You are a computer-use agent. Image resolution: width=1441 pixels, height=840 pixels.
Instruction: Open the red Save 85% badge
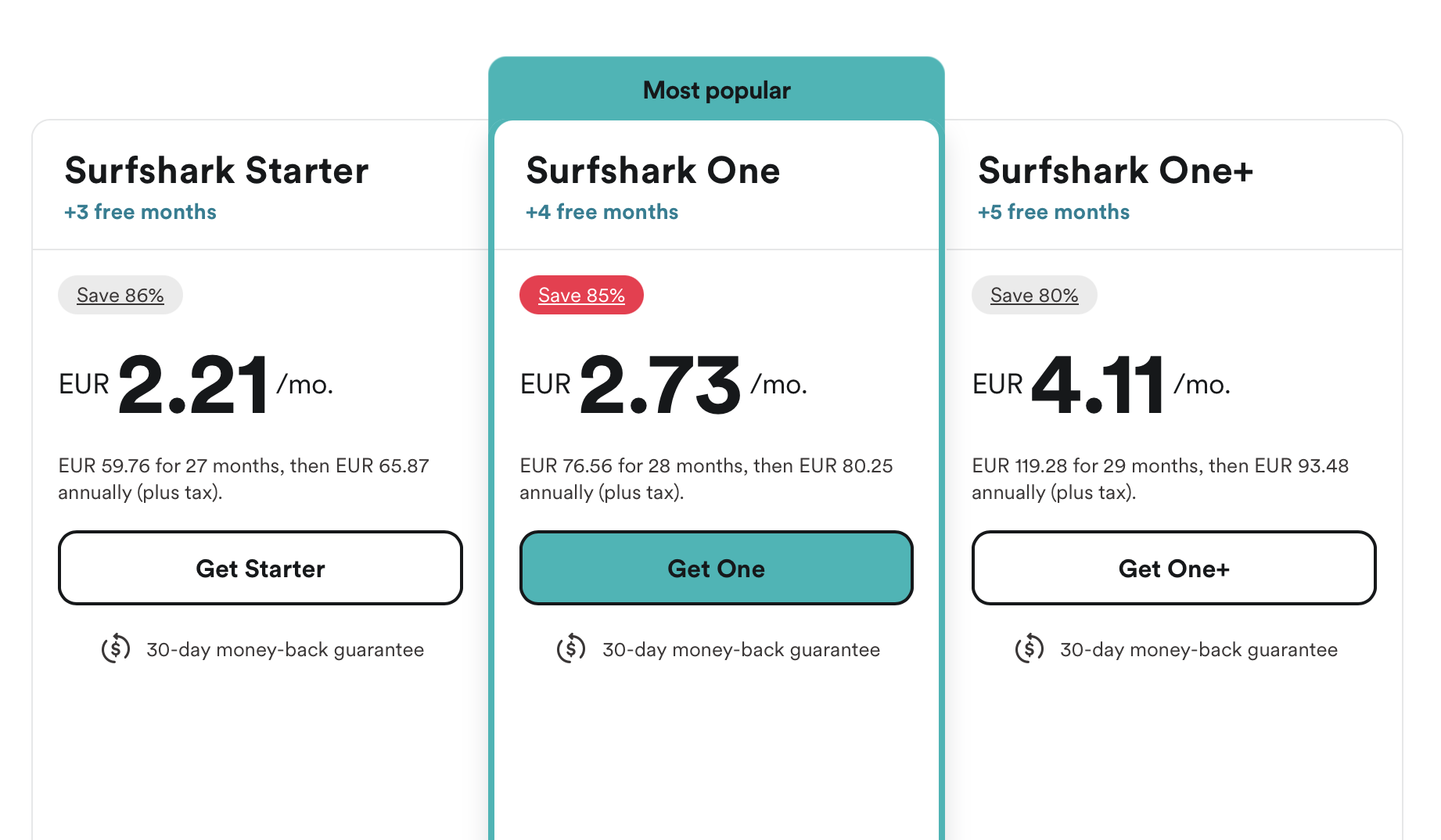(x=581, y=296)
